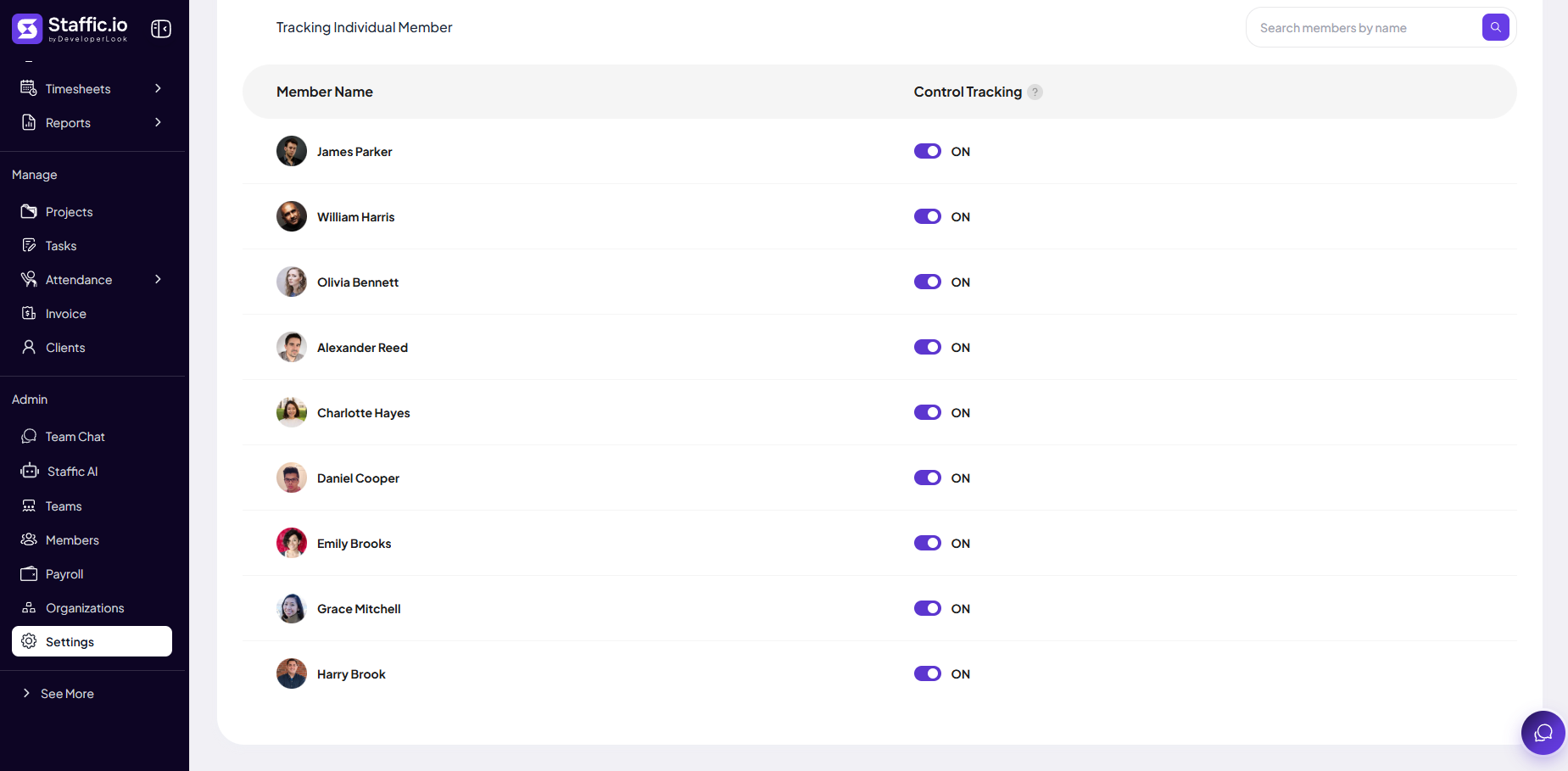
Task: Click the Settings gear icon
Action: click(29, 641)
